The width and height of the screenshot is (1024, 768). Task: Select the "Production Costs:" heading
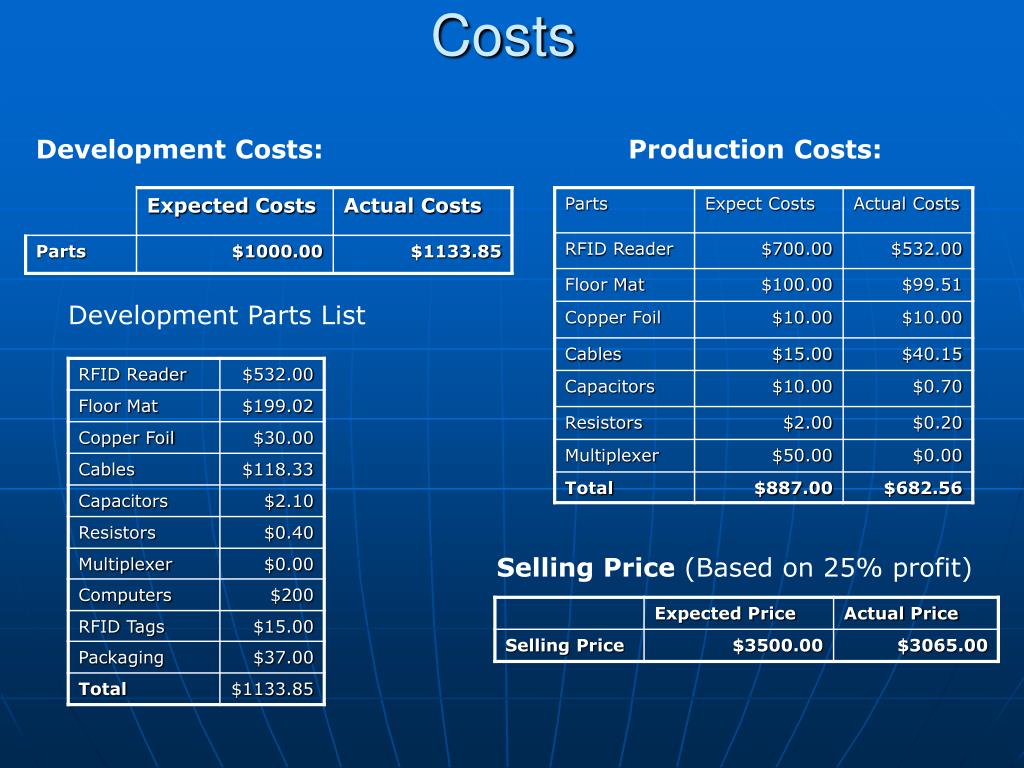point(755,150)
